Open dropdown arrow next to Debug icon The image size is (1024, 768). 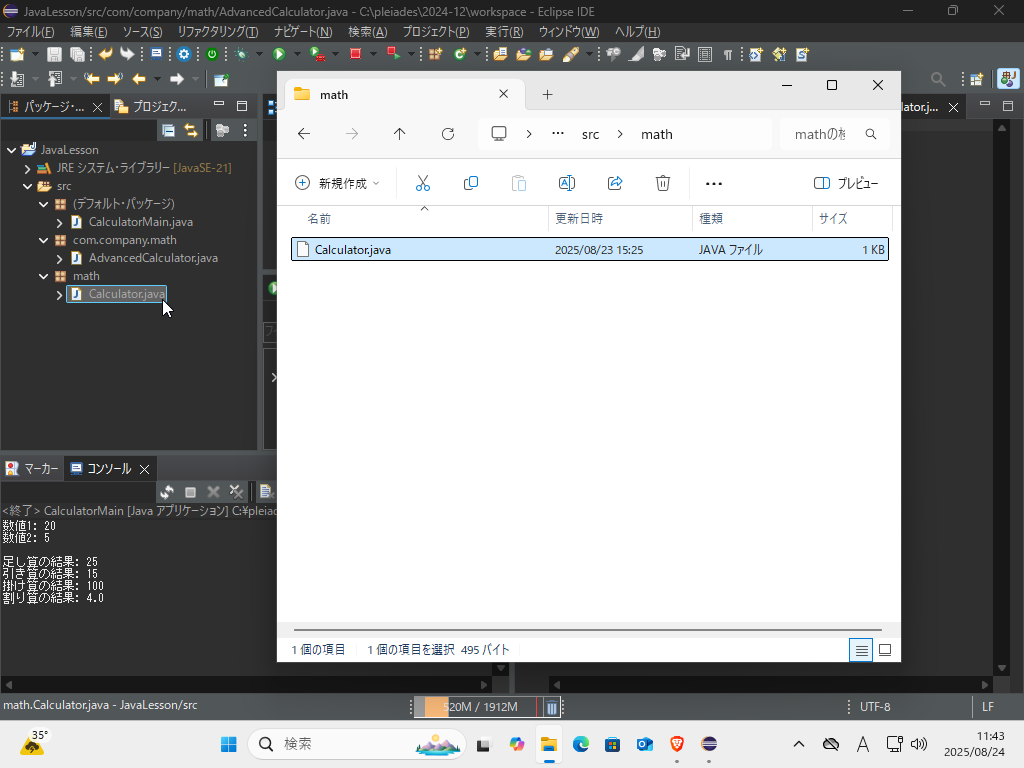259,55
